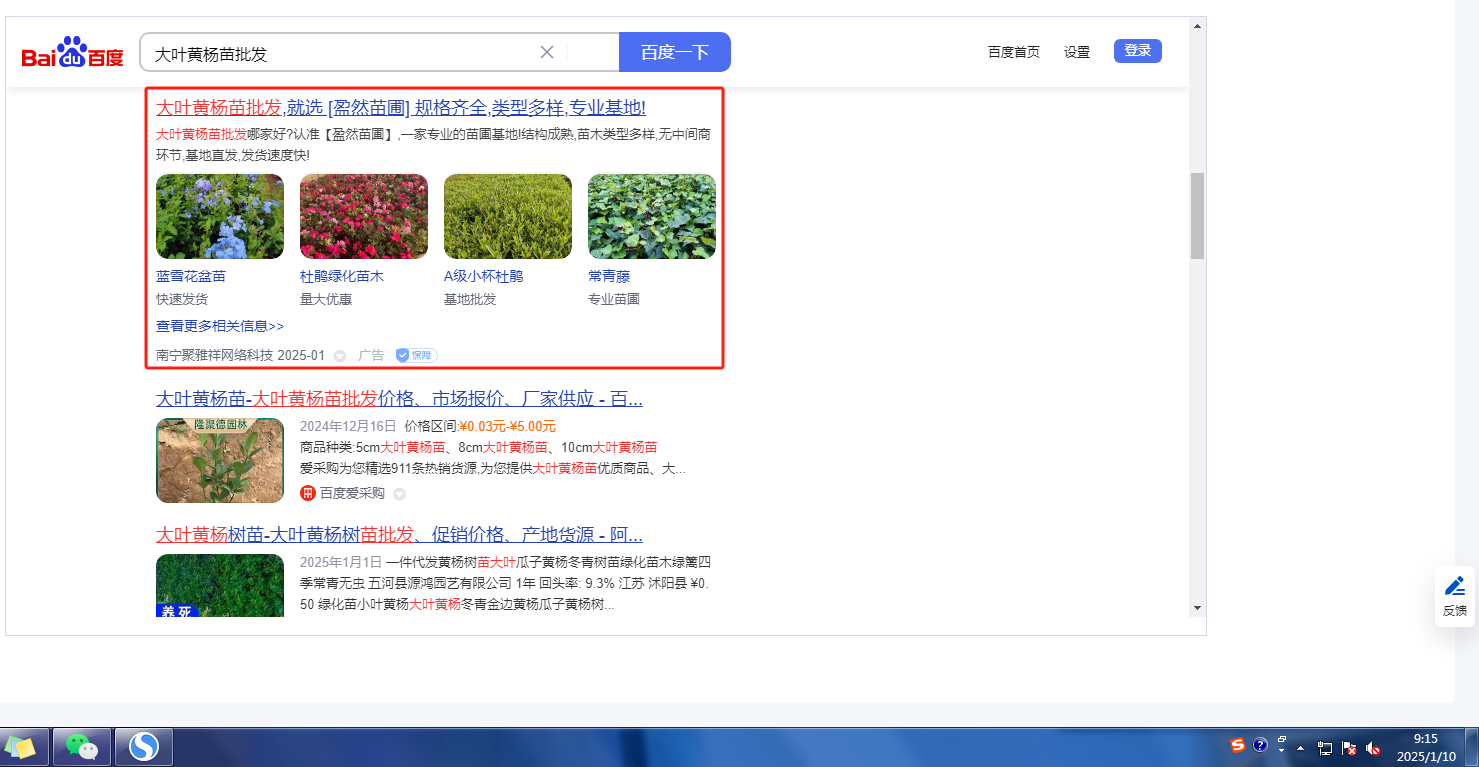This screenshot has width=1479, height=767.
Task: Clear the search box with the X icon
Action: (547, 52)
